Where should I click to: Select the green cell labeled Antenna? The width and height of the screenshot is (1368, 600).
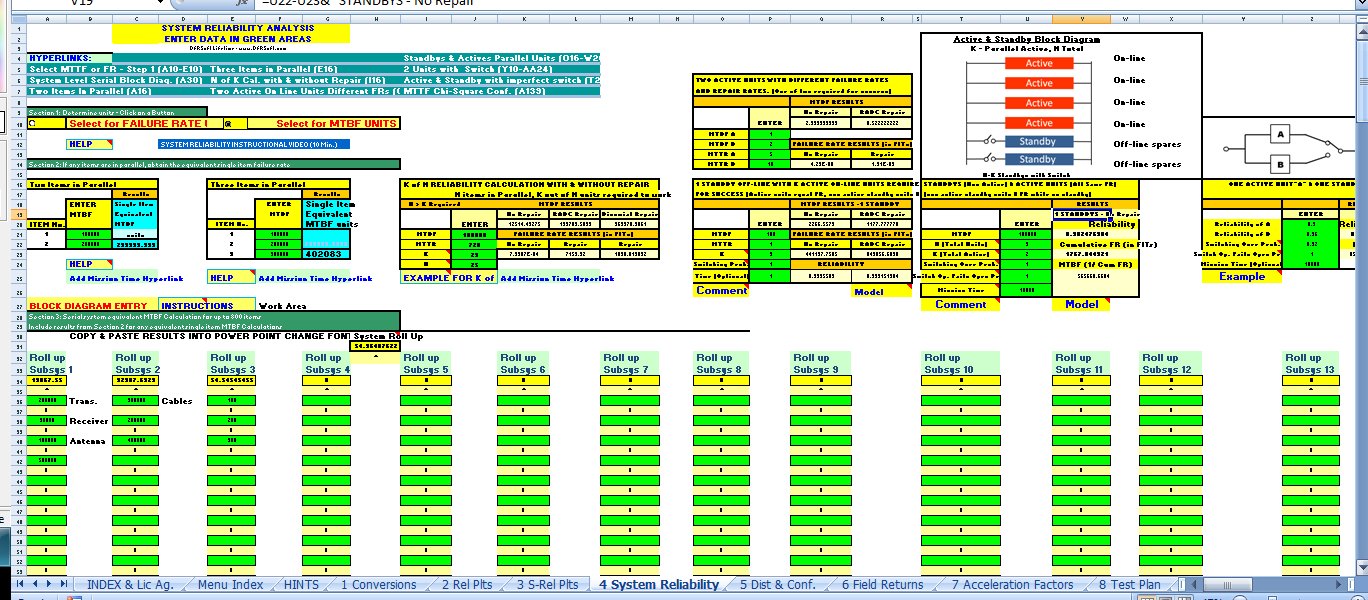[x=48, y=440]
